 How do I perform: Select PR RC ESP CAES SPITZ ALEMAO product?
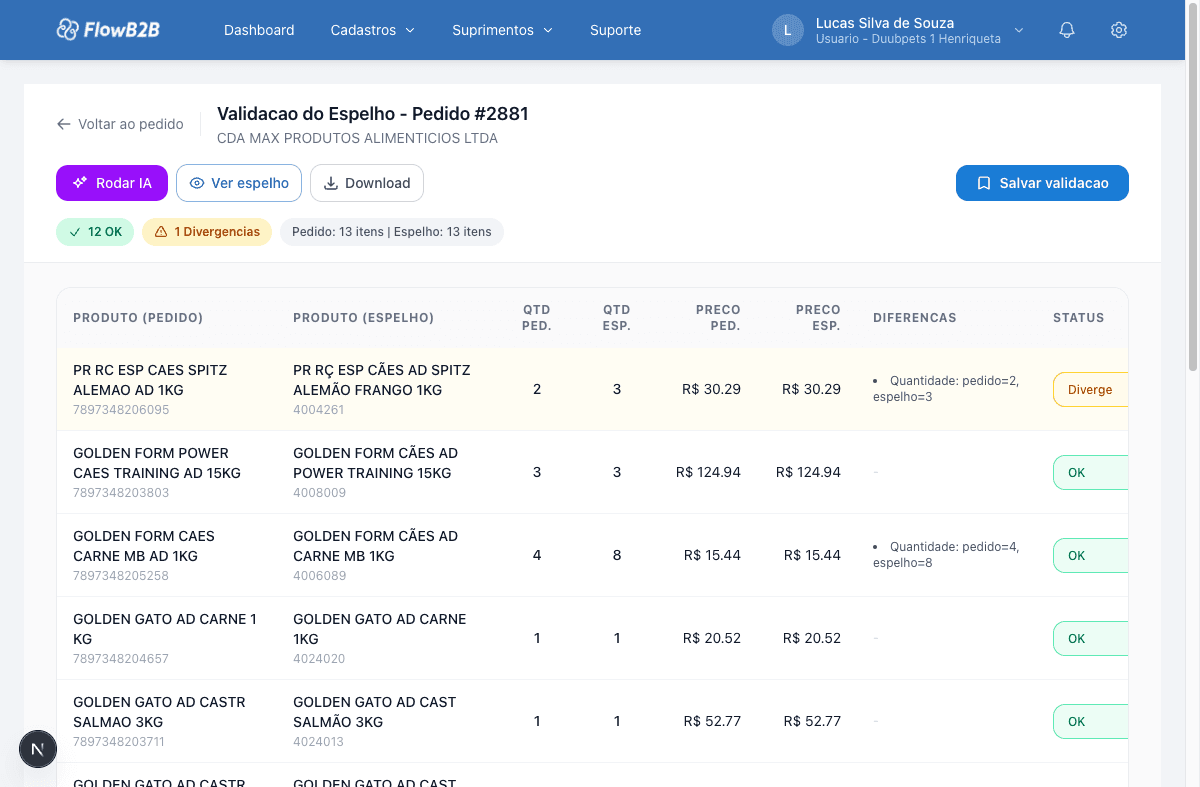point(150,380)
